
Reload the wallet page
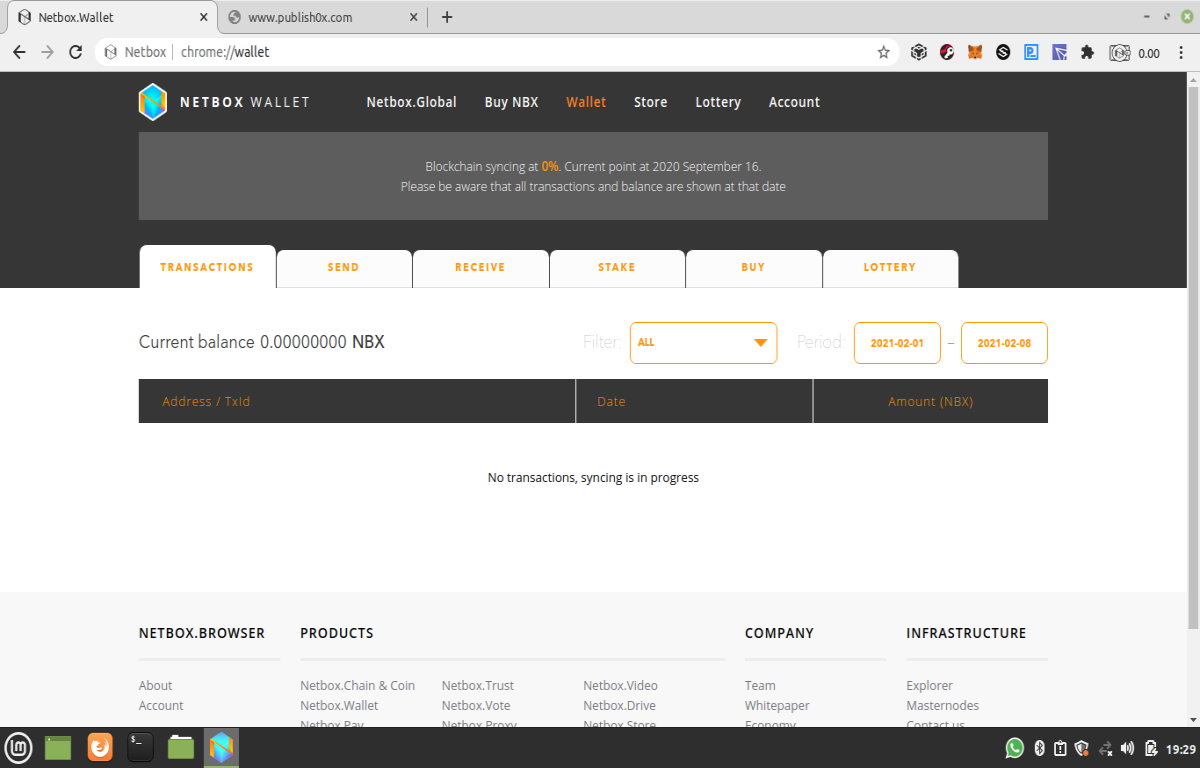tap(75, 52)
